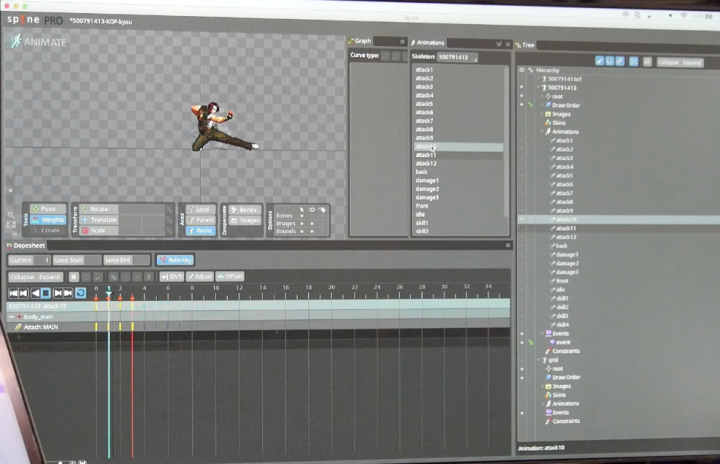Select the Dopesheet tab

[26, 245]
